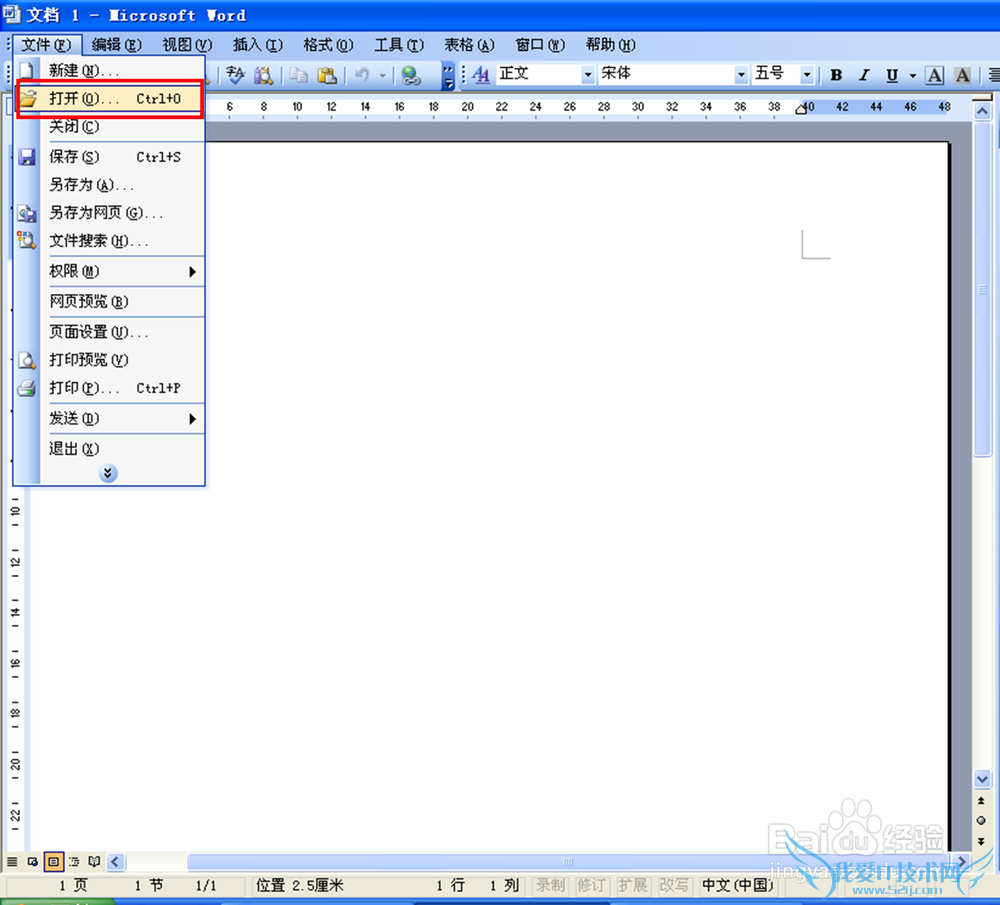
Task: Open the Undo history dropdown arrow
Action: point(383,75)
